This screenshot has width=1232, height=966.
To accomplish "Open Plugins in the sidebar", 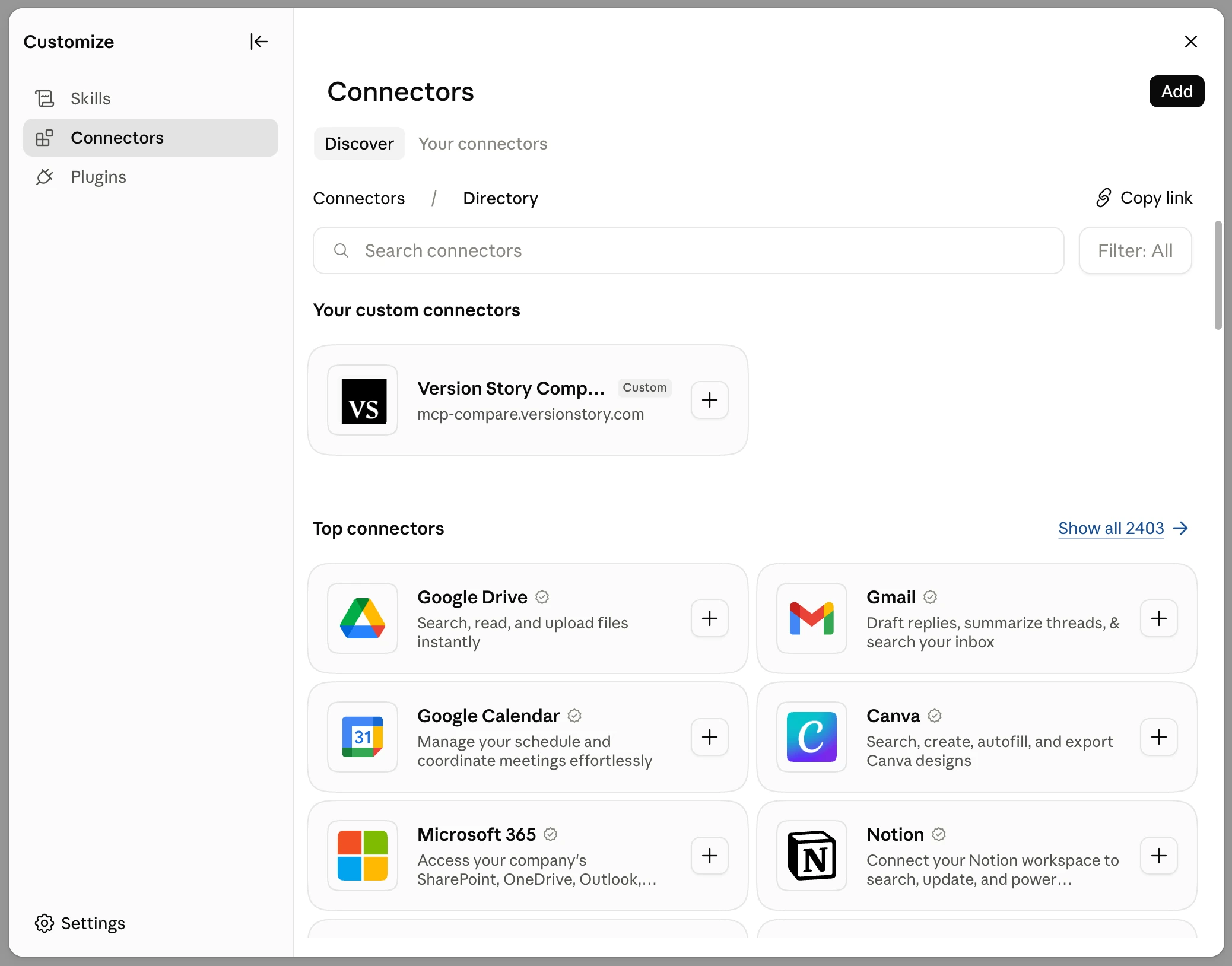I will pyautogui.click(x=151, y=177).
